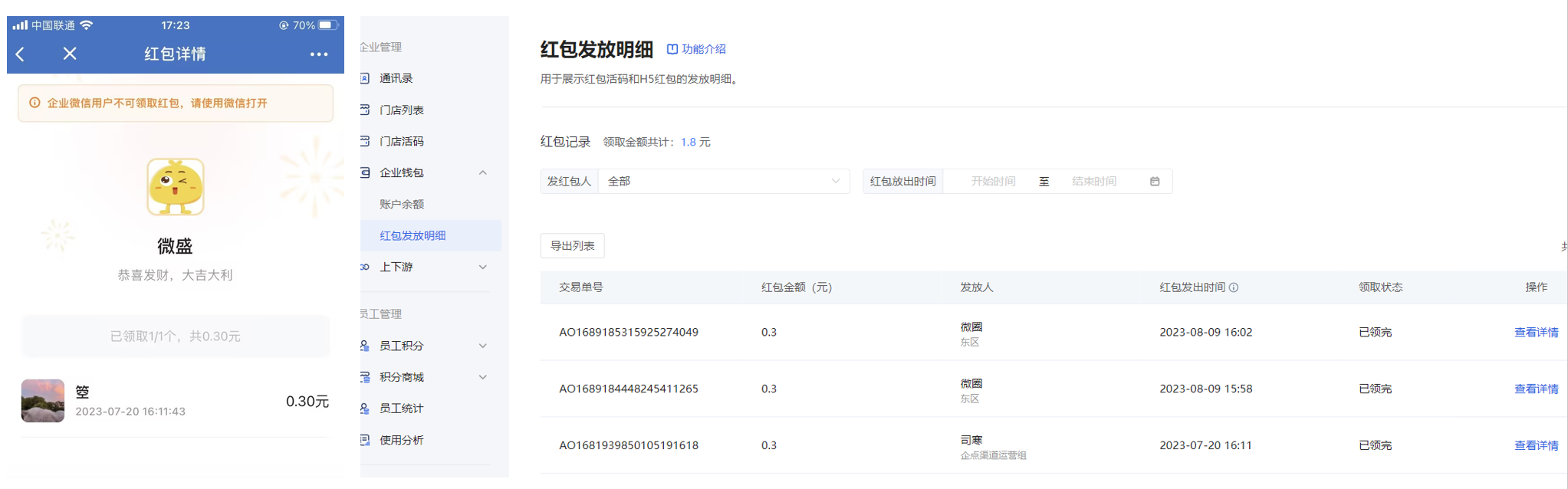The width and height of the screenshot is (1568, 489).
Task: Click the 结束时间 end date field
Action: pos(1094,182)
